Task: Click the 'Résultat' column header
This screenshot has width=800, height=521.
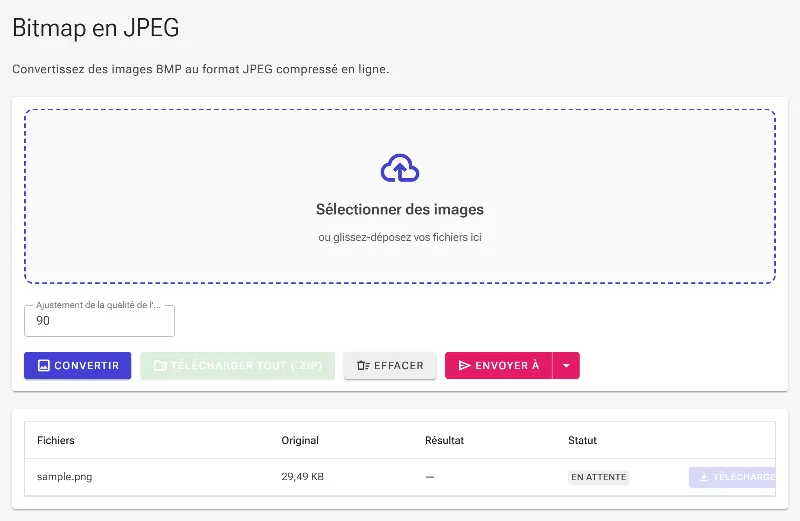Action: [x=444, y=440]
